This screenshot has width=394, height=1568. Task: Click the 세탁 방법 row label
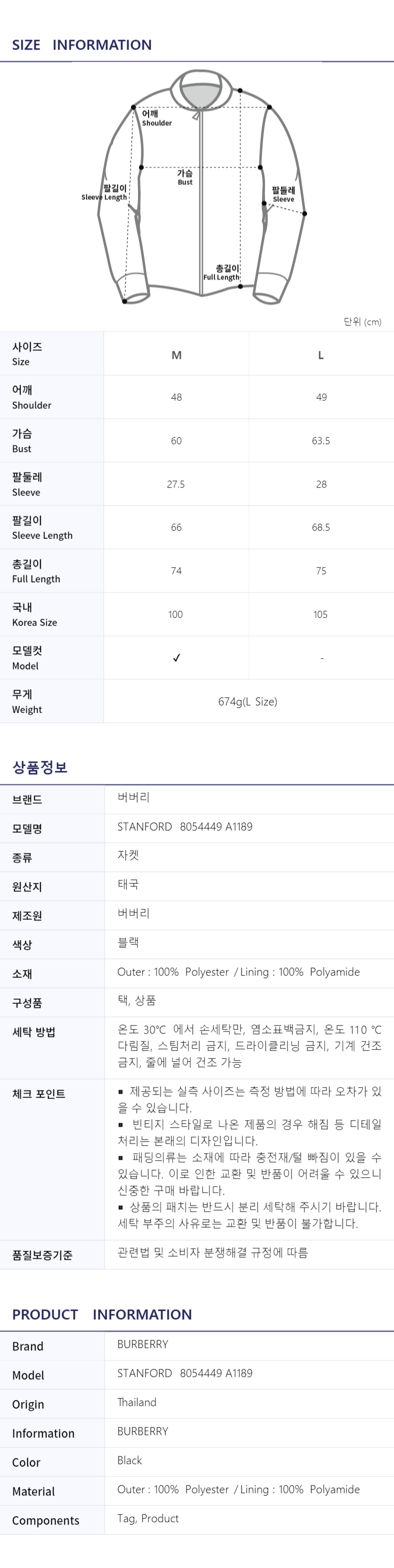coord(34,1032)
